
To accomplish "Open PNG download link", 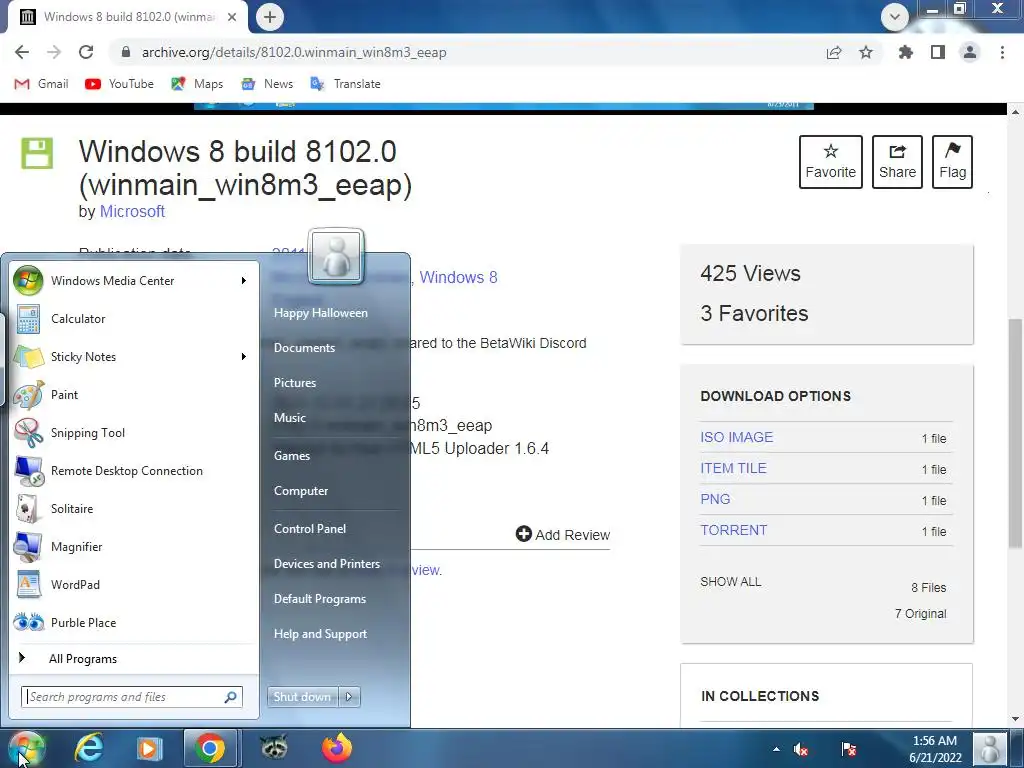I will [715, 500].
